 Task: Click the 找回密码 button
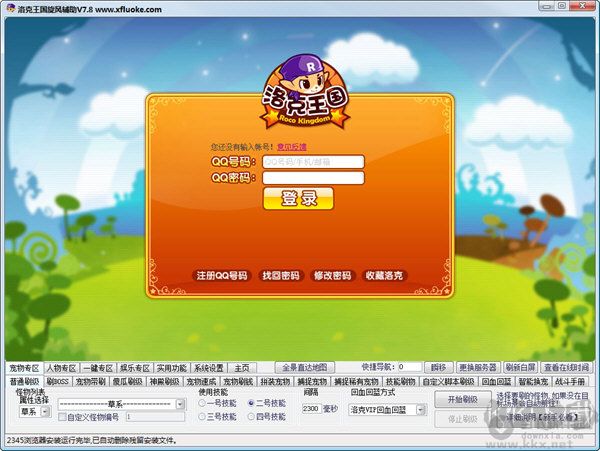[x=281, y=275]
